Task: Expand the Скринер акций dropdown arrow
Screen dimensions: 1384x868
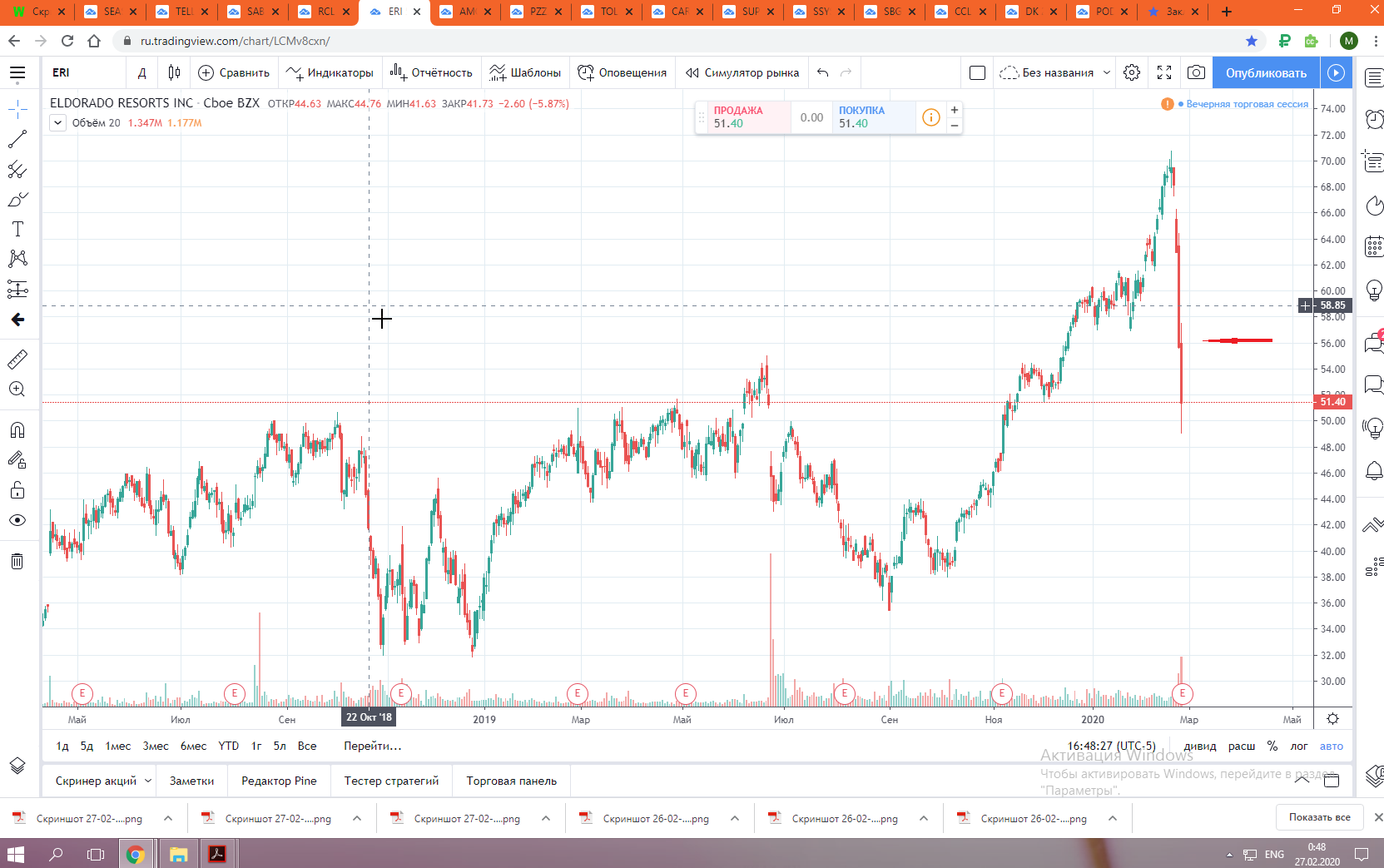Action: click(x=148, y=781)
